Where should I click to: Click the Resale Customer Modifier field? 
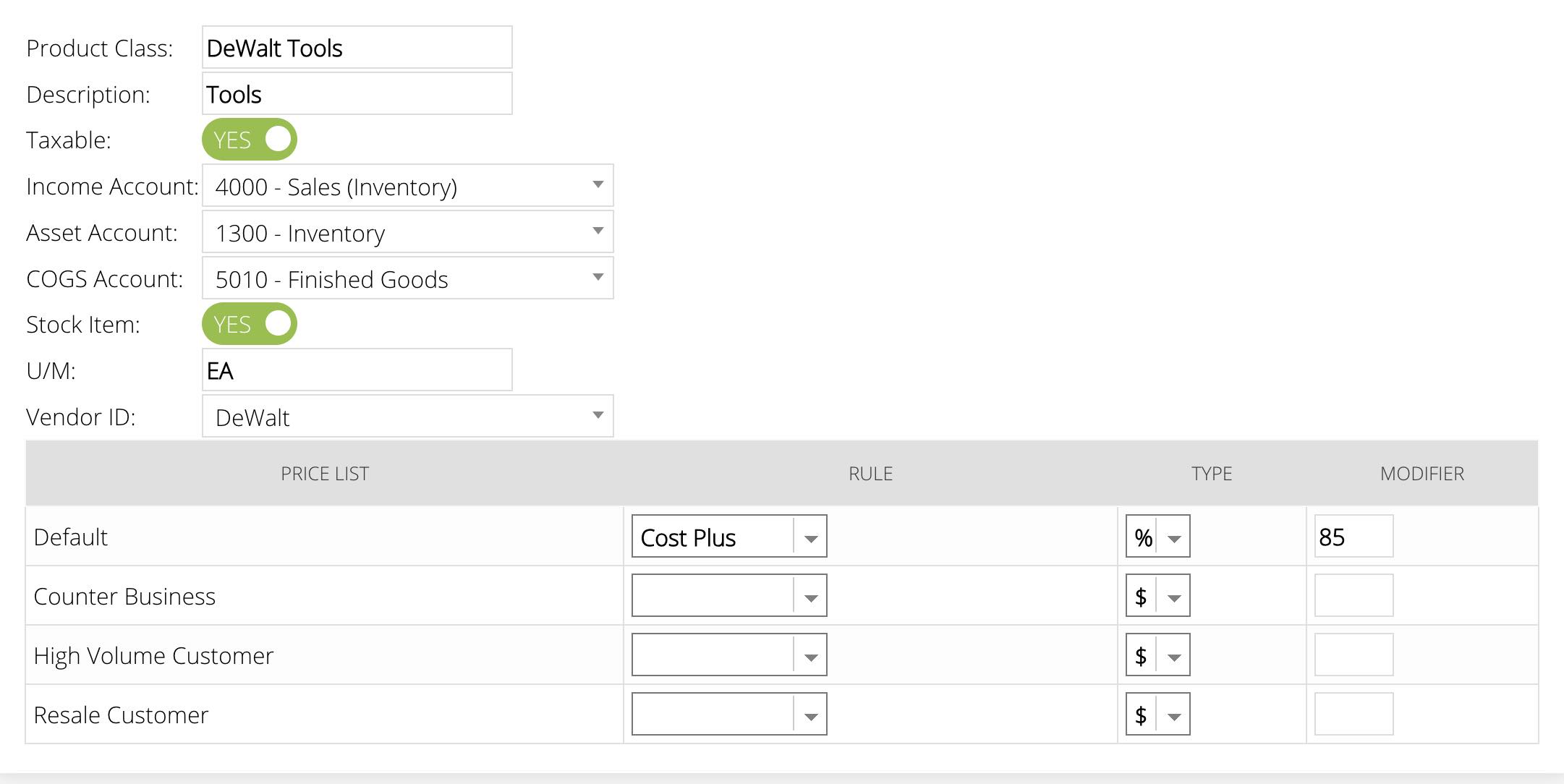[1353, 715]
